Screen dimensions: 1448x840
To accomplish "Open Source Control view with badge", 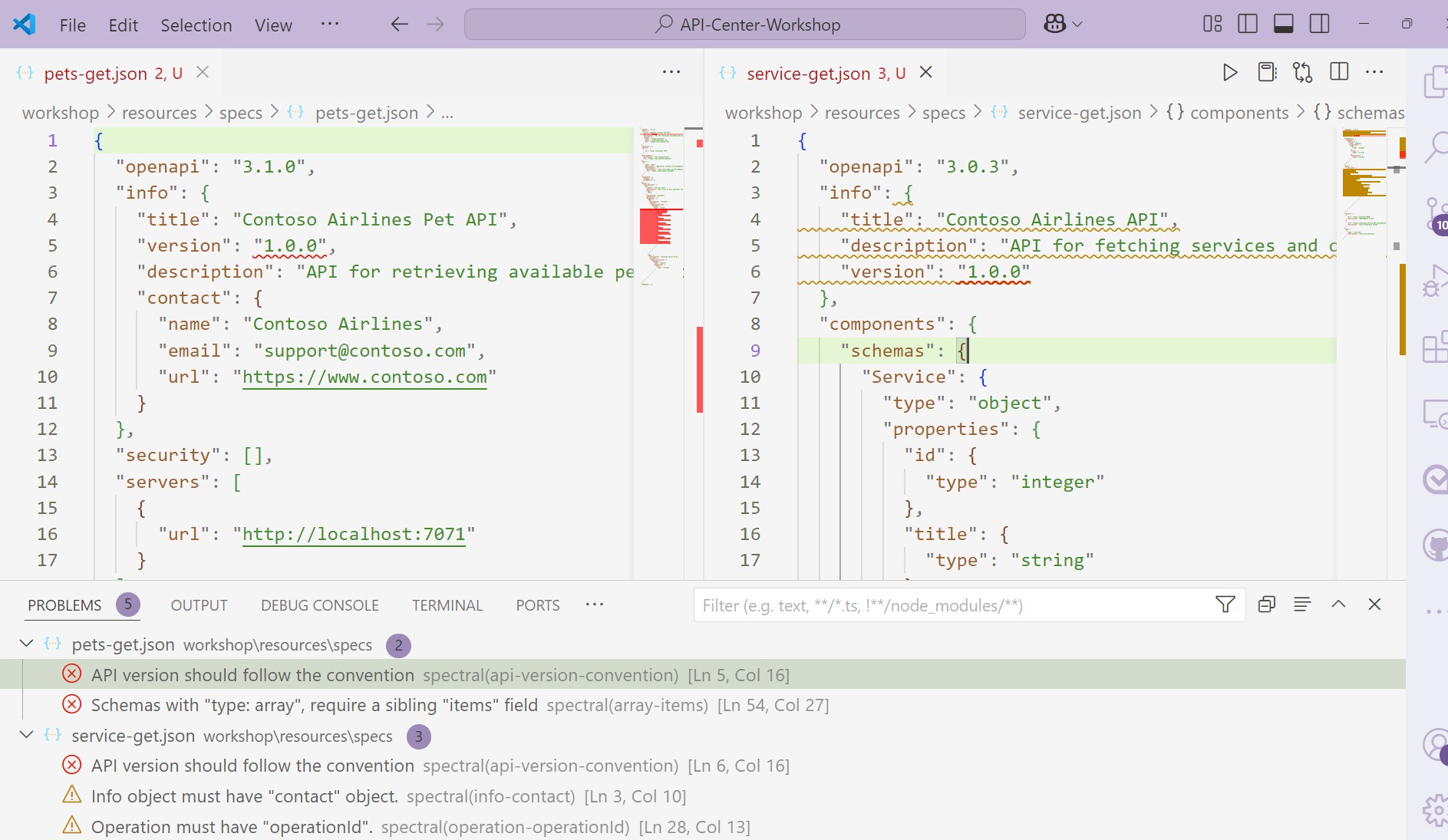I will pyautogui.click(x=1435, y=215).
